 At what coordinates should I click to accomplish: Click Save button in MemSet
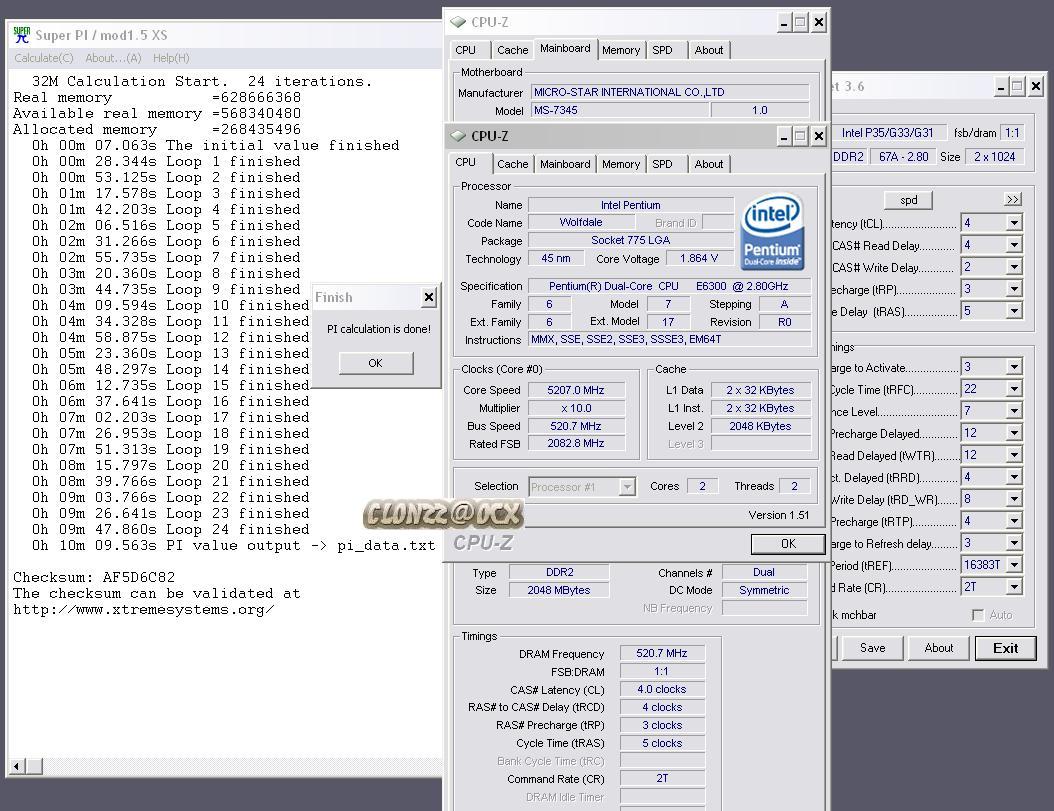point(872,648)
